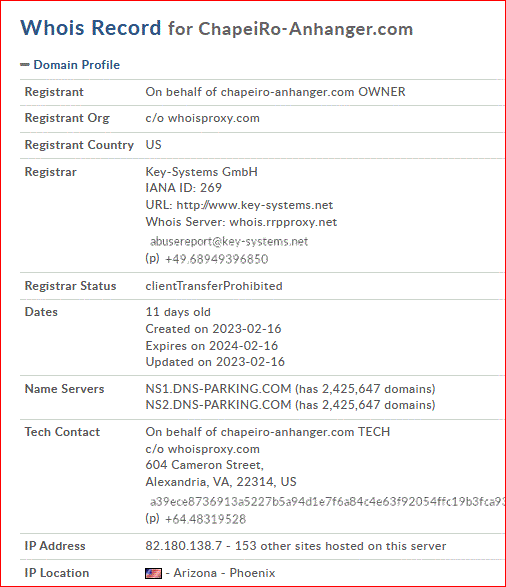Click status clientTransferProhibited
The height and width of the screenshot is (587, 506).
pos(214,286)
